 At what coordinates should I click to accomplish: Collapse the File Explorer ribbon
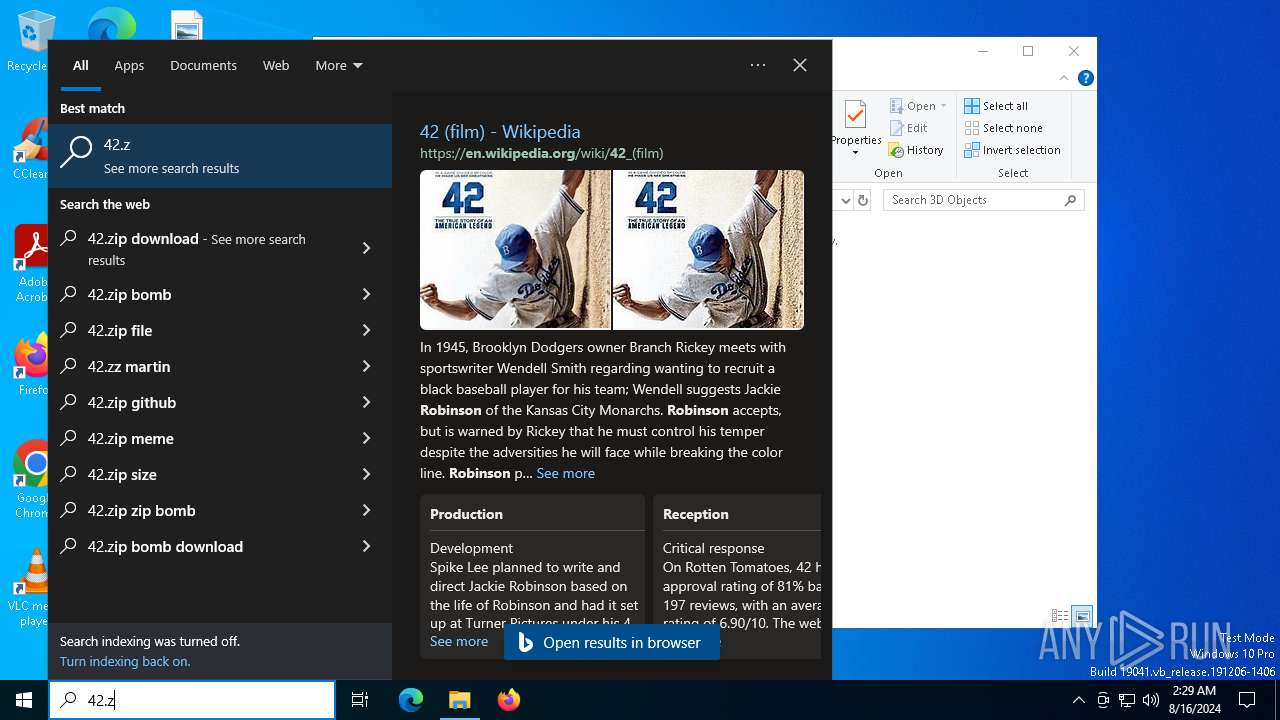1066,78
